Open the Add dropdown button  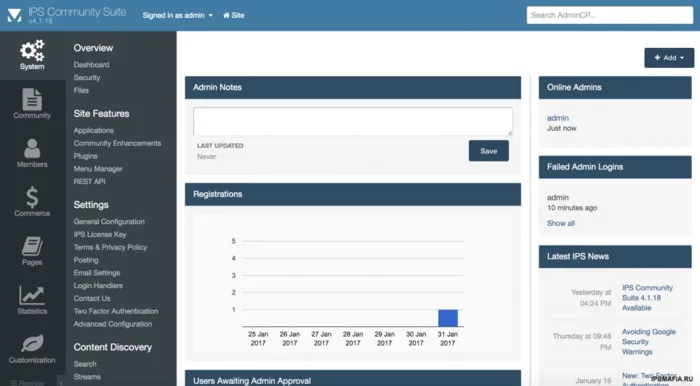point(669,58)
